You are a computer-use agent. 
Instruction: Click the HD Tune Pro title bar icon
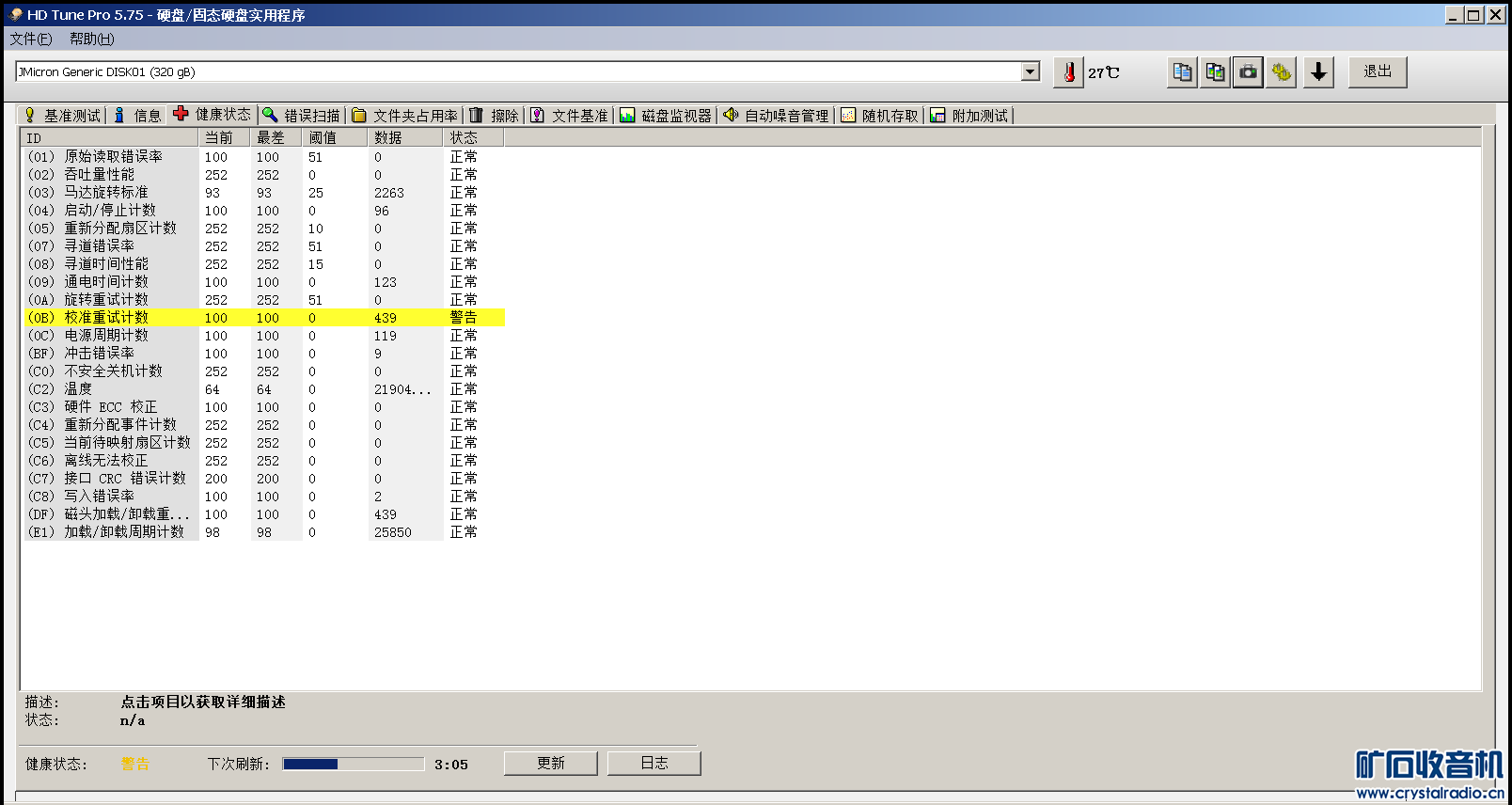[x=15, y=15]
